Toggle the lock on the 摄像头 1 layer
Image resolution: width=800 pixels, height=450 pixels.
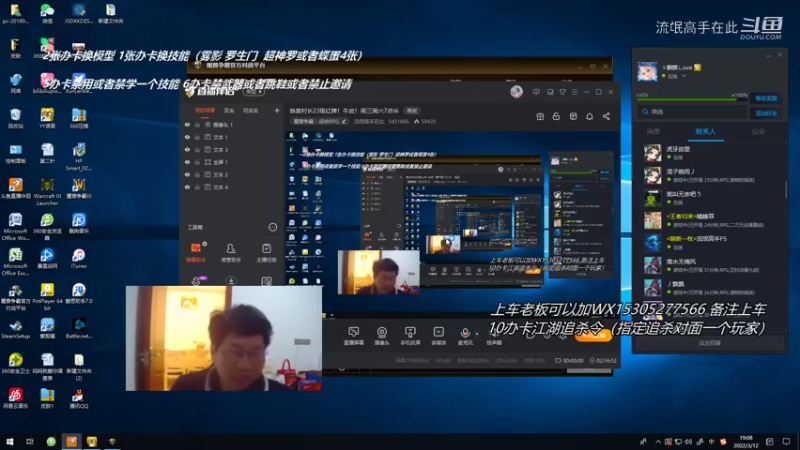(197, 124)
